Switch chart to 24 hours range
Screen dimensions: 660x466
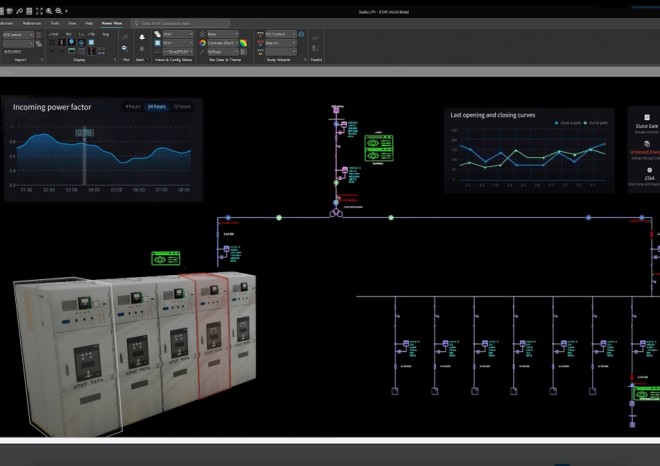pyautogui.click(x=155, y=106)
